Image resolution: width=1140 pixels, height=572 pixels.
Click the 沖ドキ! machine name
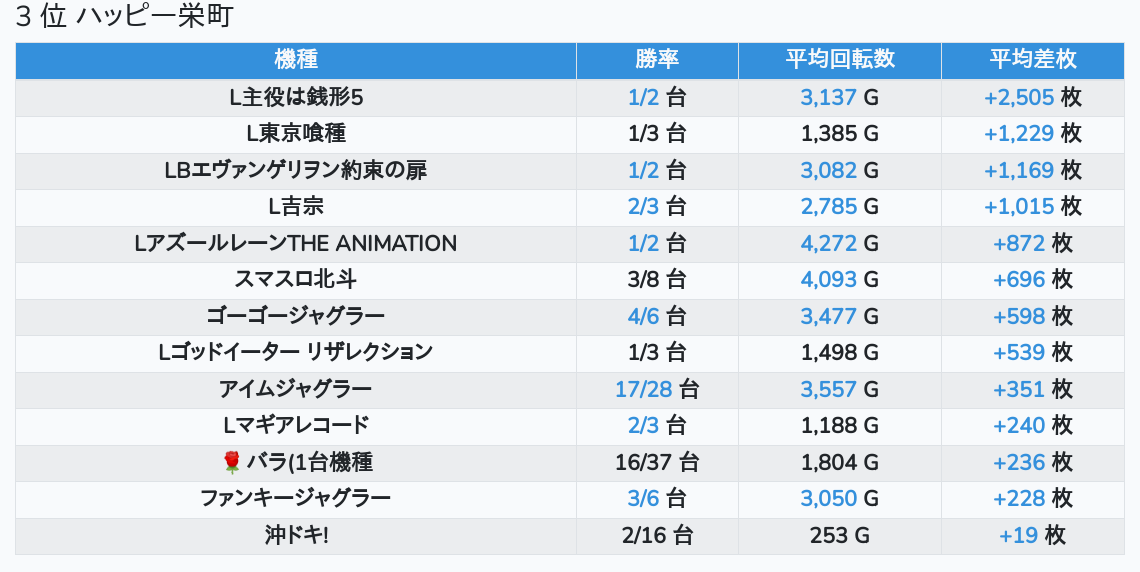[296, 536]
